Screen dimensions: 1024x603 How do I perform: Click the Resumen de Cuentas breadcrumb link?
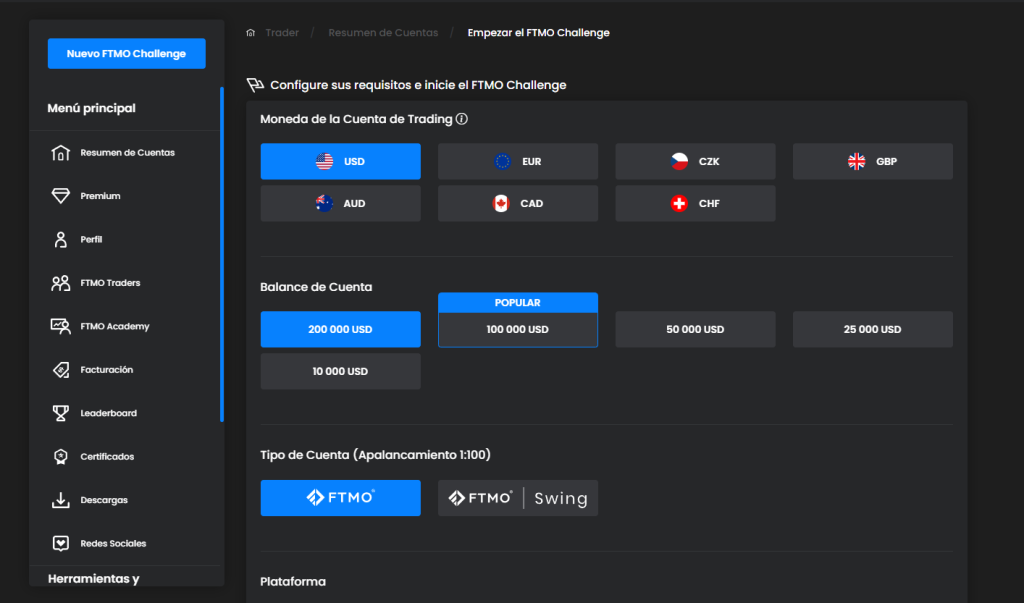pyautogui.click(x=383, y=33)
